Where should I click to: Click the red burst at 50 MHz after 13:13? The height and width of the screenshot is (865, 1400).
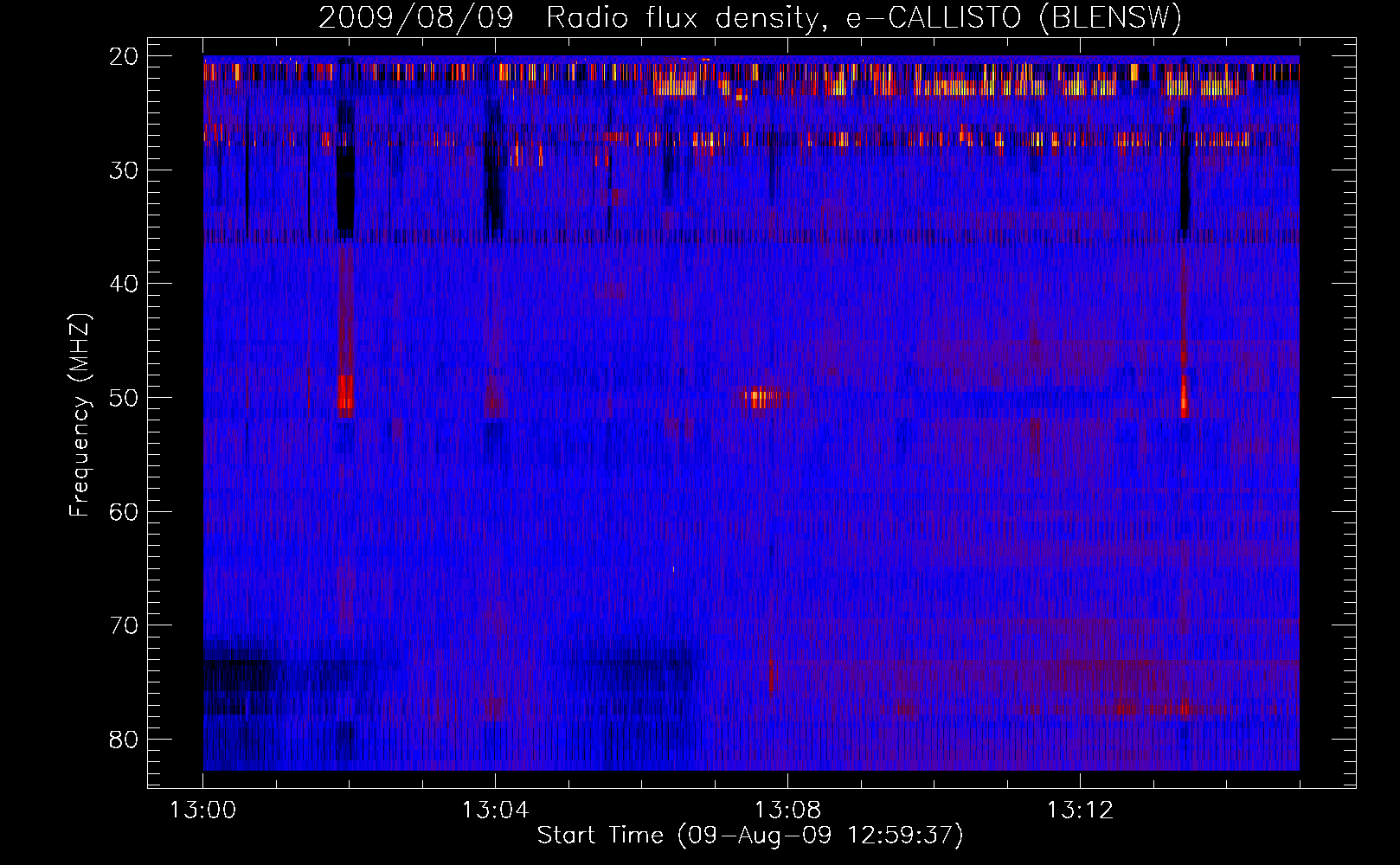1185,396
